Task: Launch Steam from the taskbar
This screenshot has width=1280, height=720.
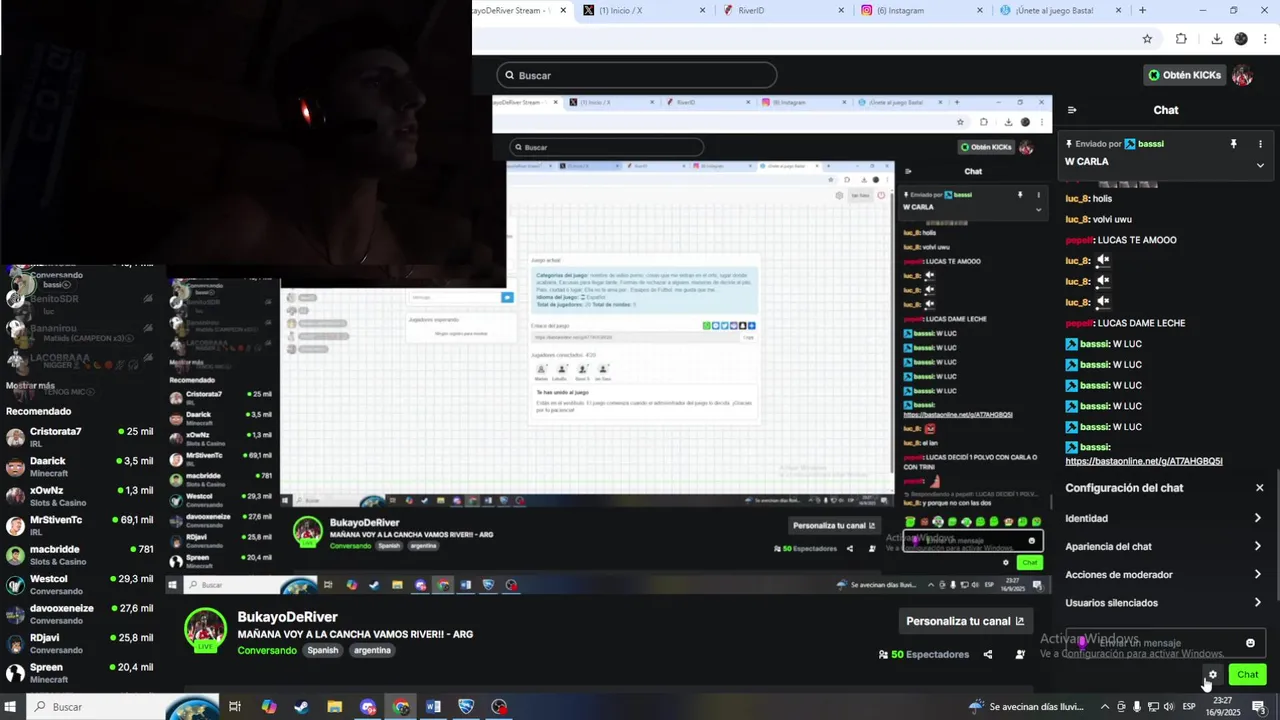Action: pyautogui.click(x=301, y=707)
